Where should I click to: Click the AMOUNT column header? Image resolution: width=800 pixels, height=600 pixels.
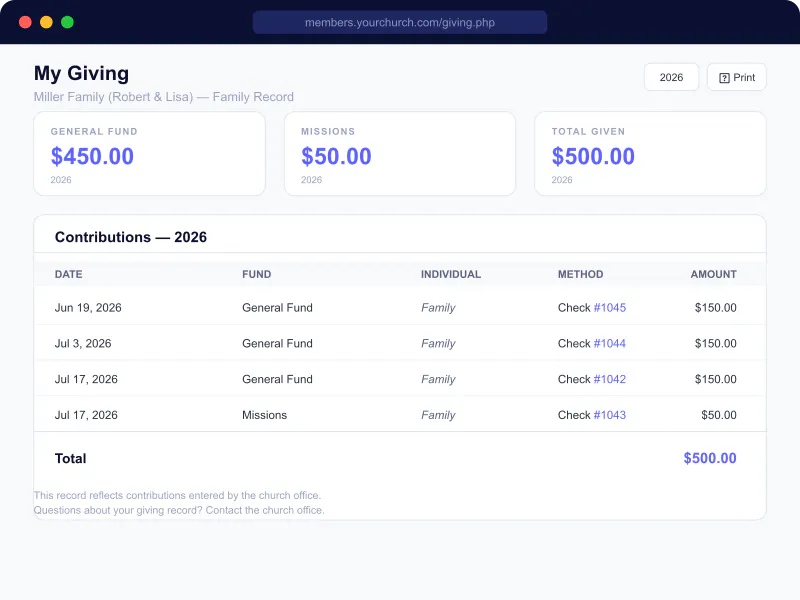[x=714, y=274]
